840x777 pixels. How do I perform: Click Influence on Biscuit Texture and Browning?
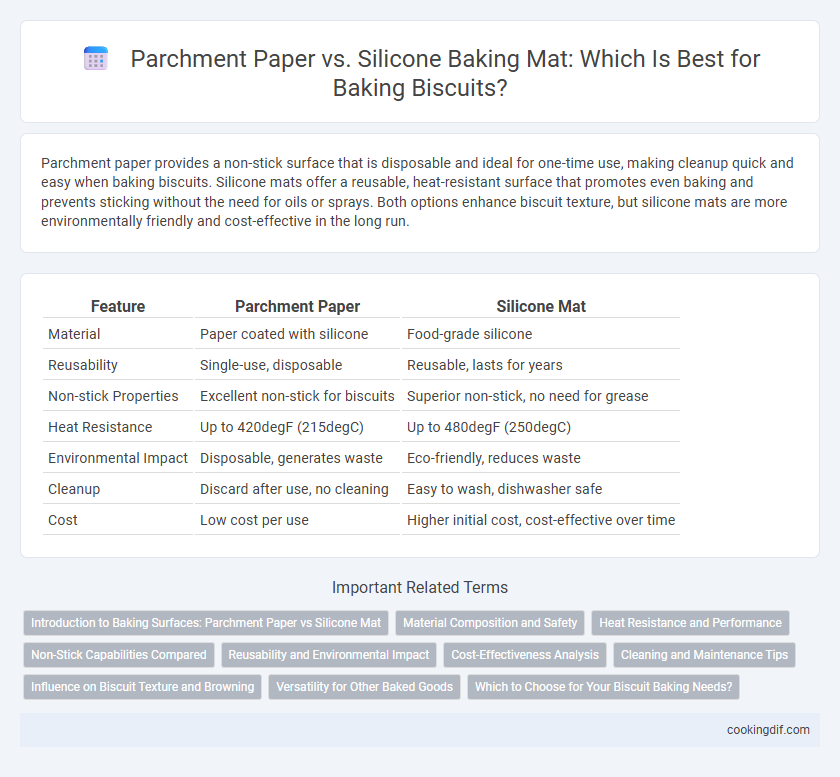pyautogui.click(x=142, y=687)
